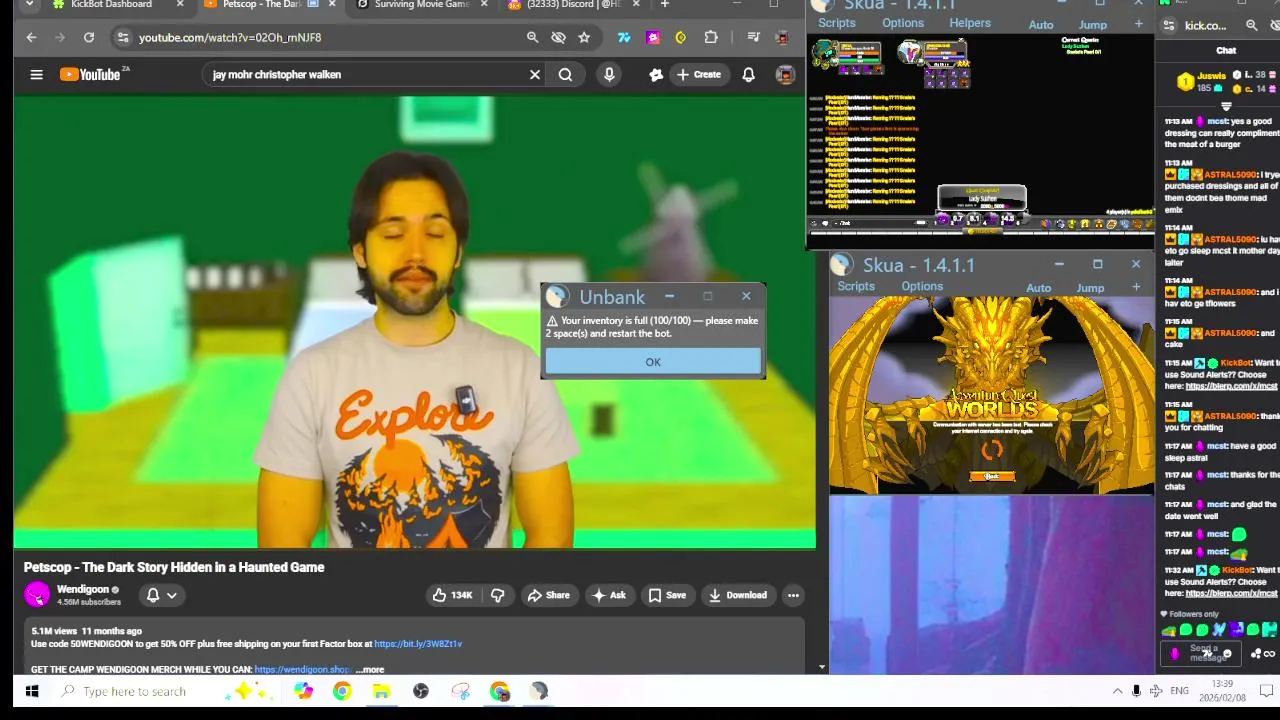
Task: Open the Wendigoon channel name link
Action: tap(83, 589)
